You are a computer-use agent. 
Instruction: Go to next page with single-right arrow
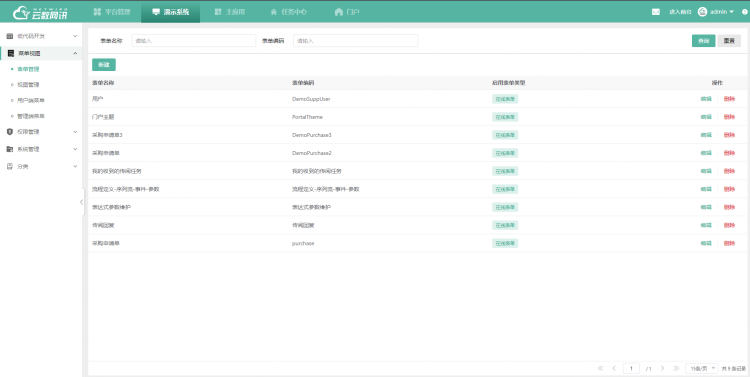point(662,368)
